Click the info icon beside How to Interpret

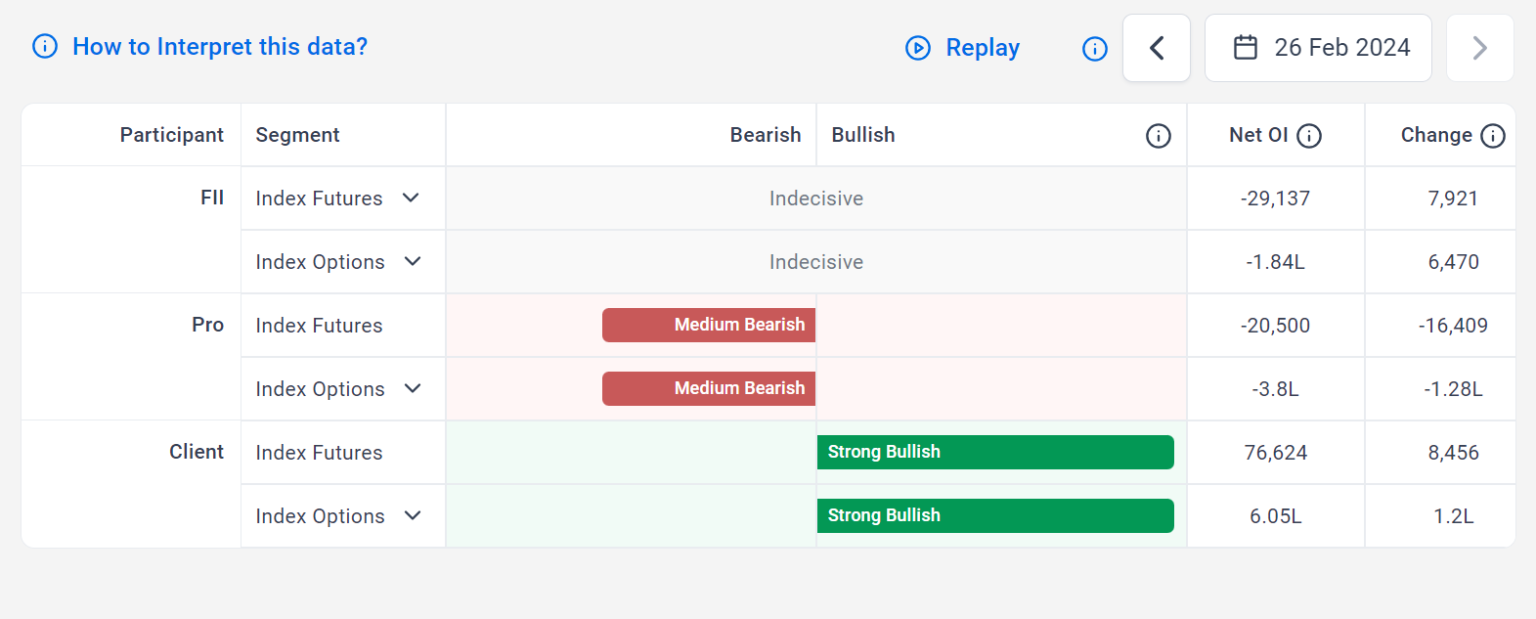click(x=44, y=47)
